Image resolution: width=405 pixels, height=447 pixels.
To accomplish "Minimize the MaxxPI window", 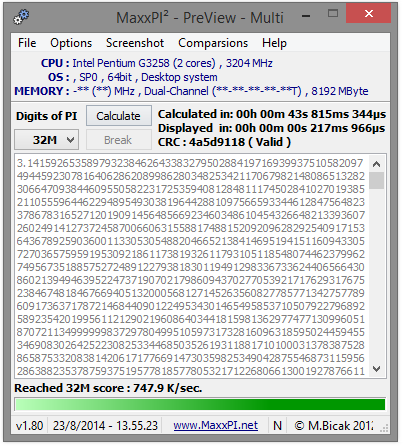I will [x=306, y=15].
